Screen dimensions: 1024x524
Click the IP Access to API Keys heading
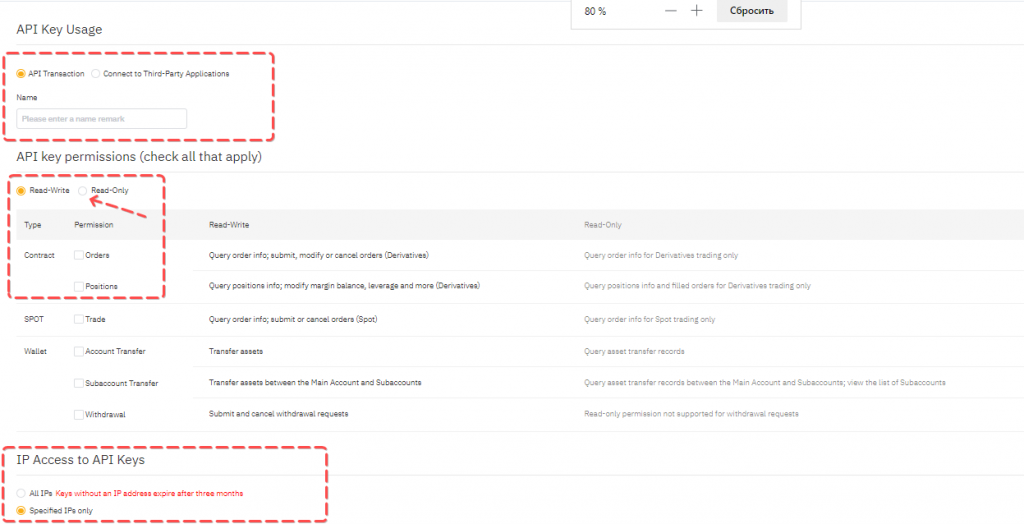coord(80,460)
